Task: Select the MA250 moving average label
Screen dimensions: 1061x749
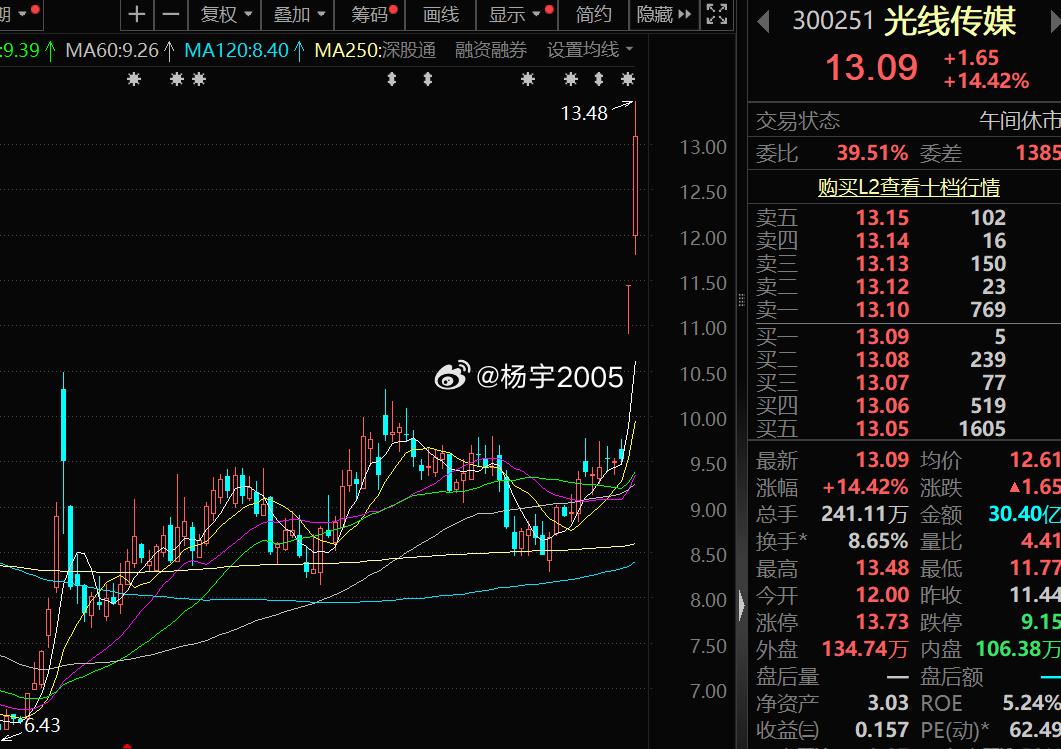Action: coord(346,50)
